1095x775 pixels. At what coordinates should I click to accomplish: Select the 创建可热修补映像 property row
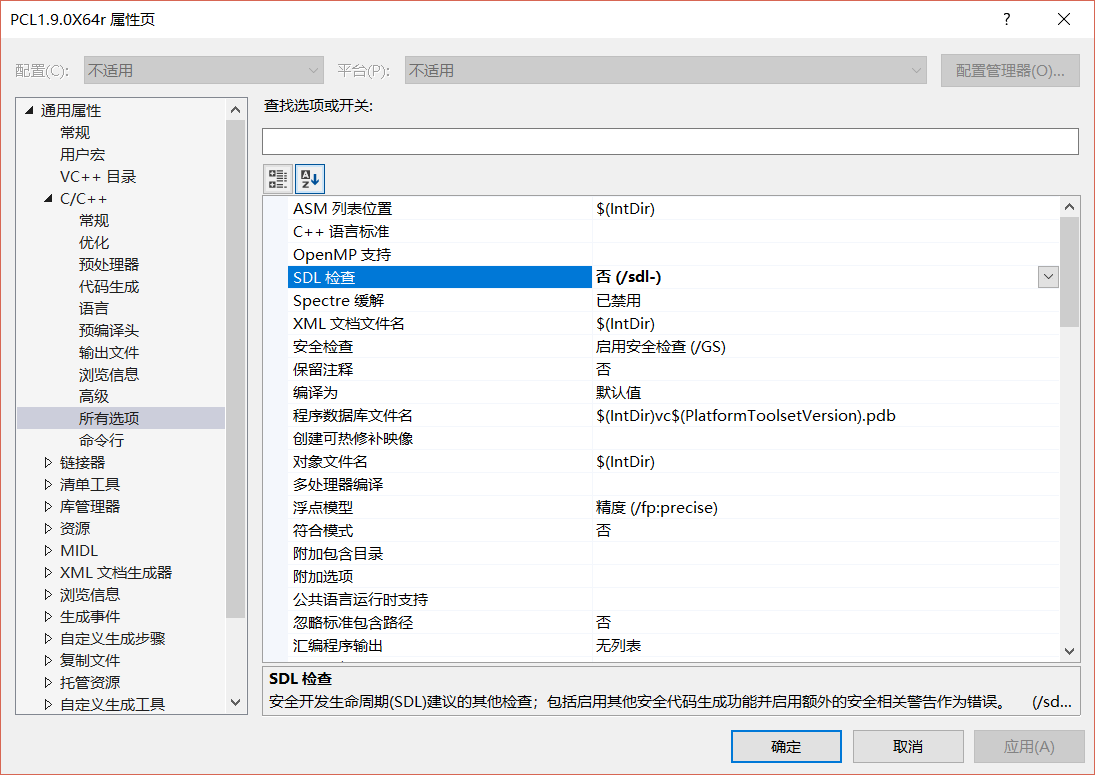pos(673,438)
